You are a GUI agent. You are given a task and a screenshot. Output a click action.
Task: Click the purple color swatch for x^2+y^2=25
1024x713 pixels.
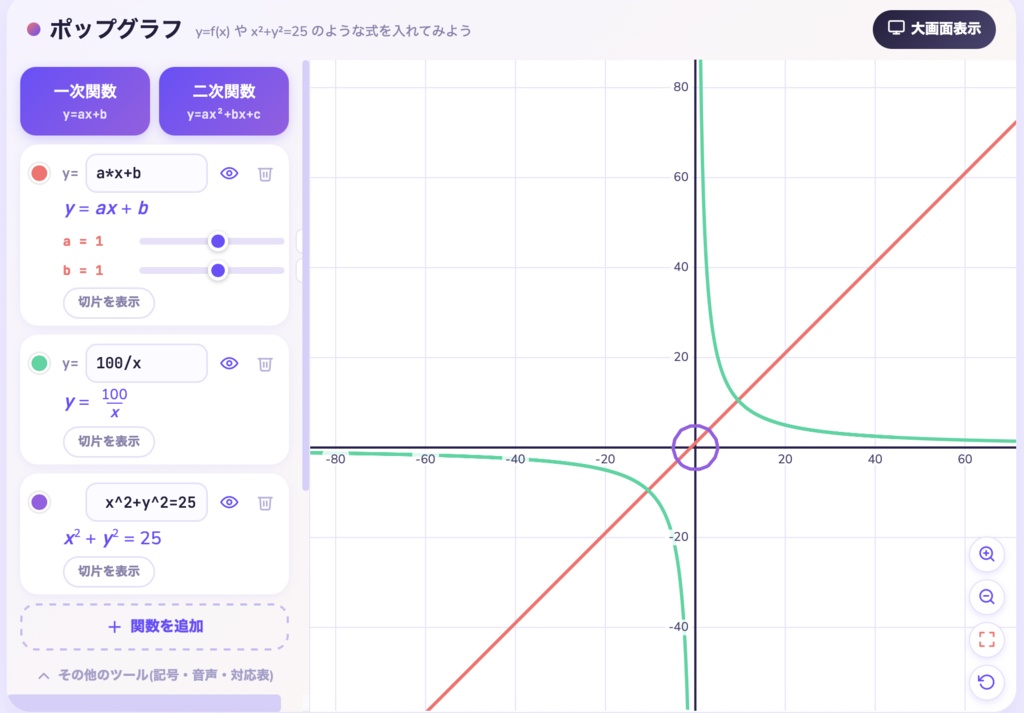tap(39, 502)
